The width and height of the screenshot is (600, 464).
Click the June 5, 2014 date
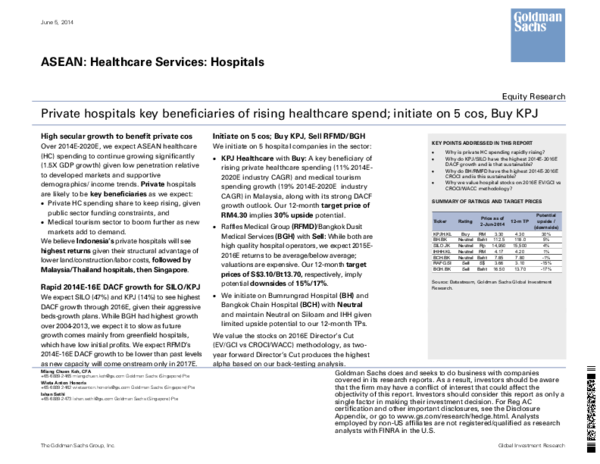[59, 20]
